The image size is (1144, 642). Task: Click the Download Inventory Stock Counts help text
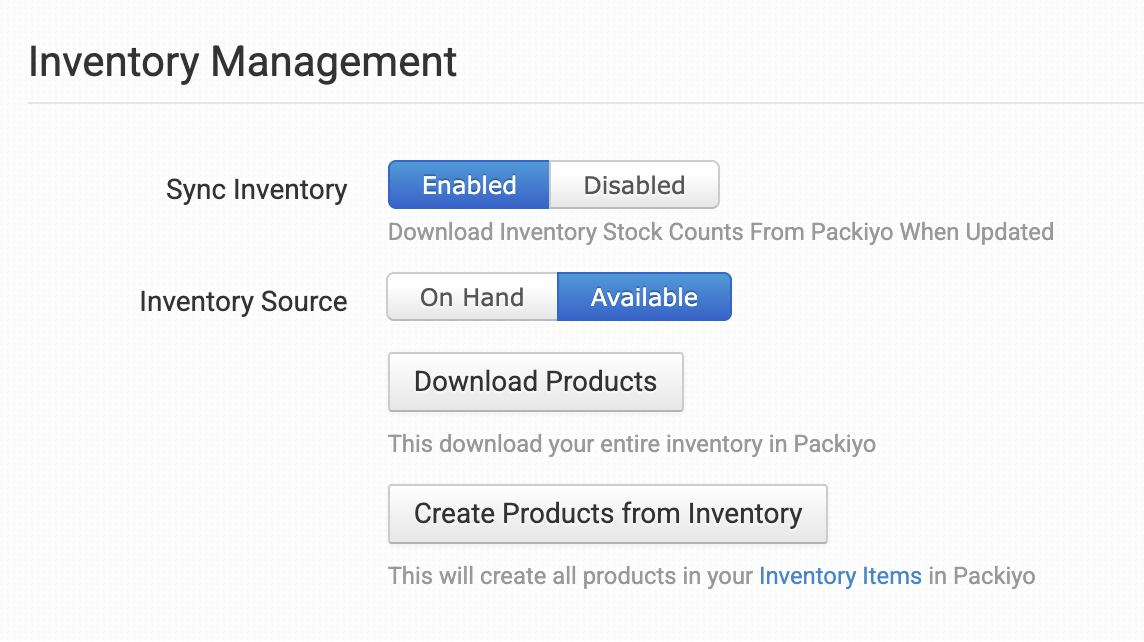(x=721, y=232)
